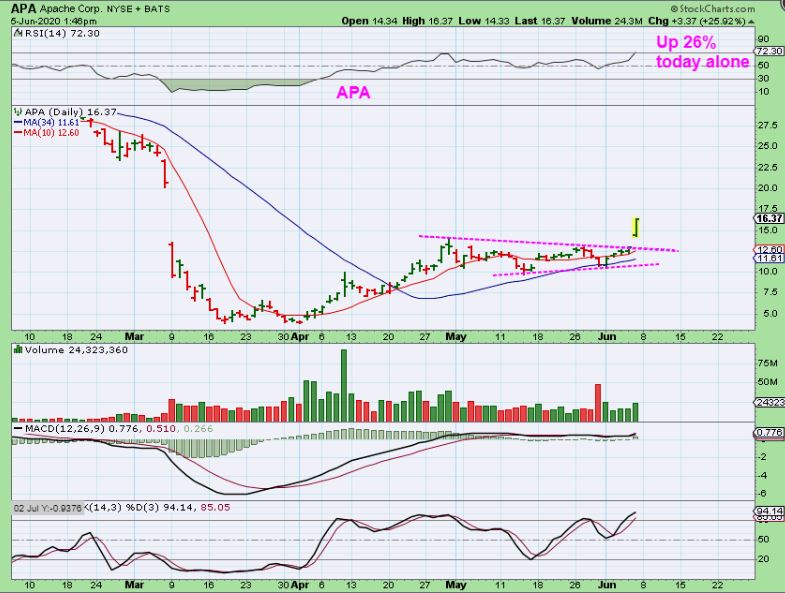The height and width of the screenshot is (593, 785).
Task: Click the 'High 16.37' header value
Action: (x=428, y=21)
